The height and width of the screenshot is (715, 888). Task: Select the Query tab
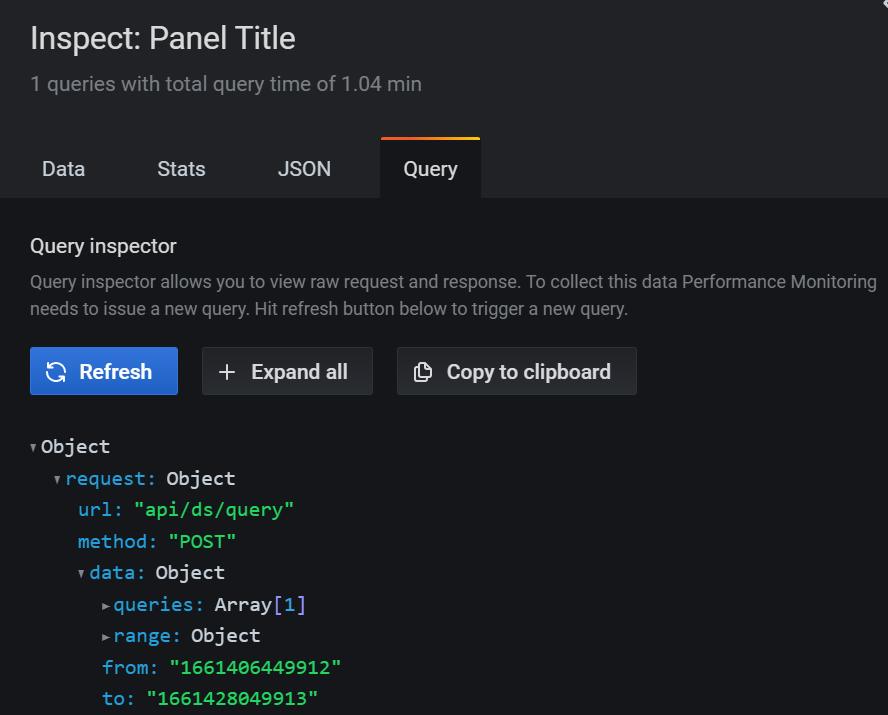(x=430, y=169)
